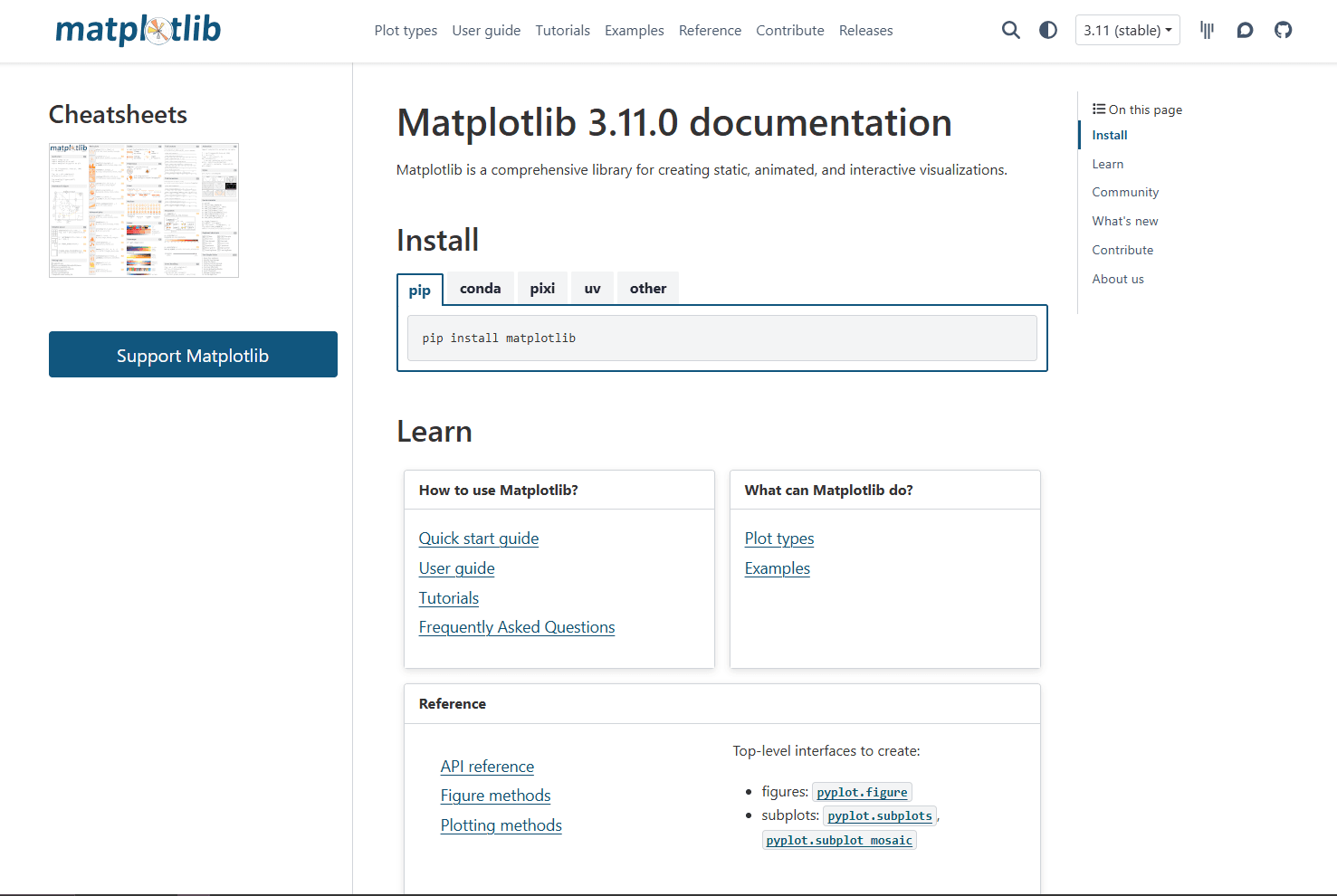Open the Figure methods link
The image size is (1337, 896).
pyautogui.click(x=496, y=796)
